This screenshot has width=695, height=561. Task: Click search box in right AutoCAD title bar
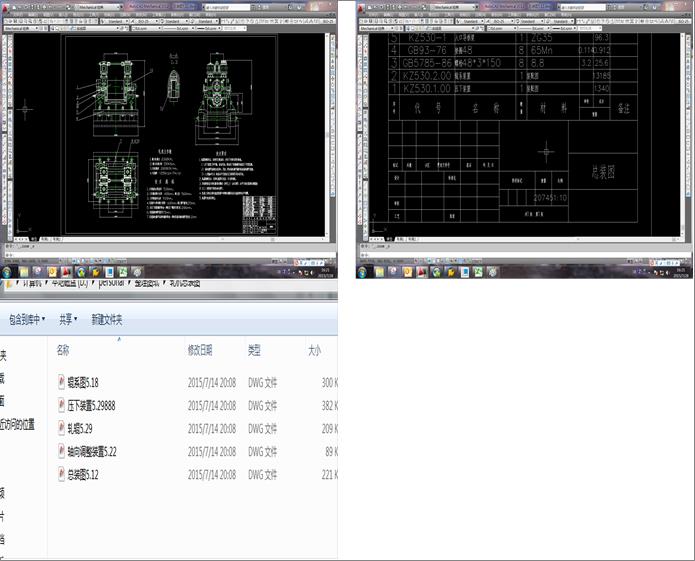click(x=582, y=7)
